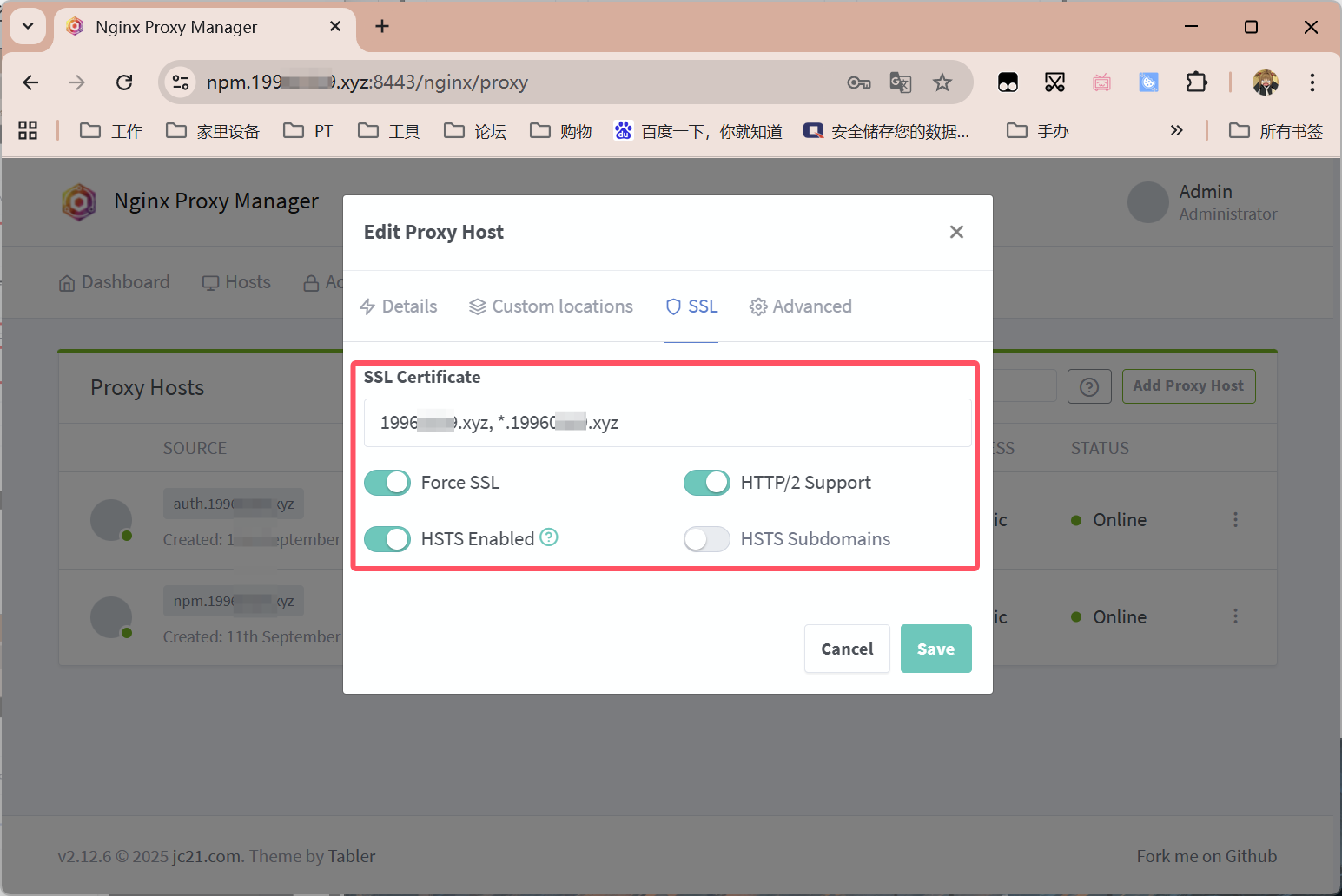The image size is (1342, 896).
Task: Open the browser tab search dropdown arrow
Action: [x=28, y=26]
